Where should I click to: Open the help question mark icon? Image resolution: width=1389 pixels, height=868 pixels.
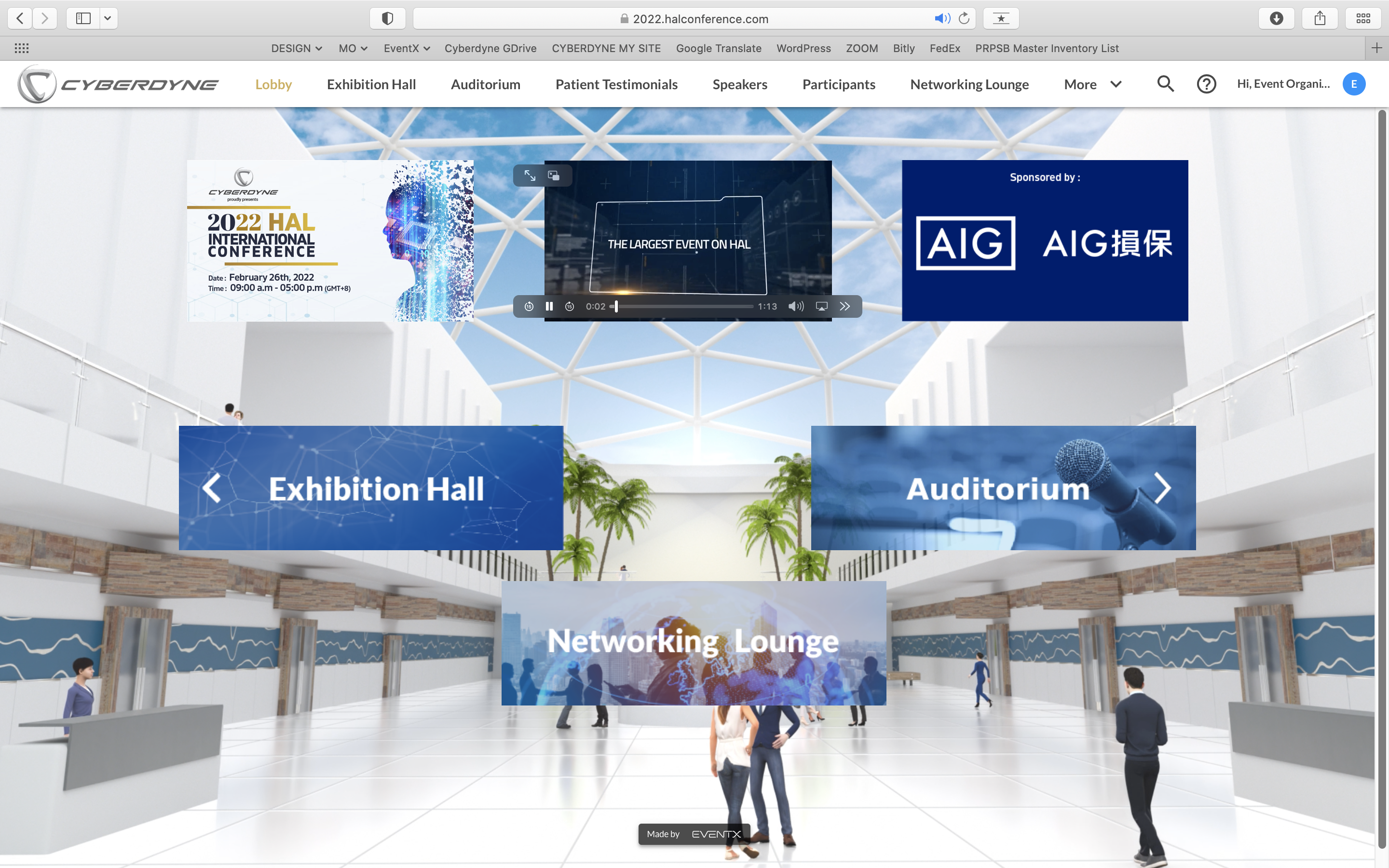(1206, 84)
